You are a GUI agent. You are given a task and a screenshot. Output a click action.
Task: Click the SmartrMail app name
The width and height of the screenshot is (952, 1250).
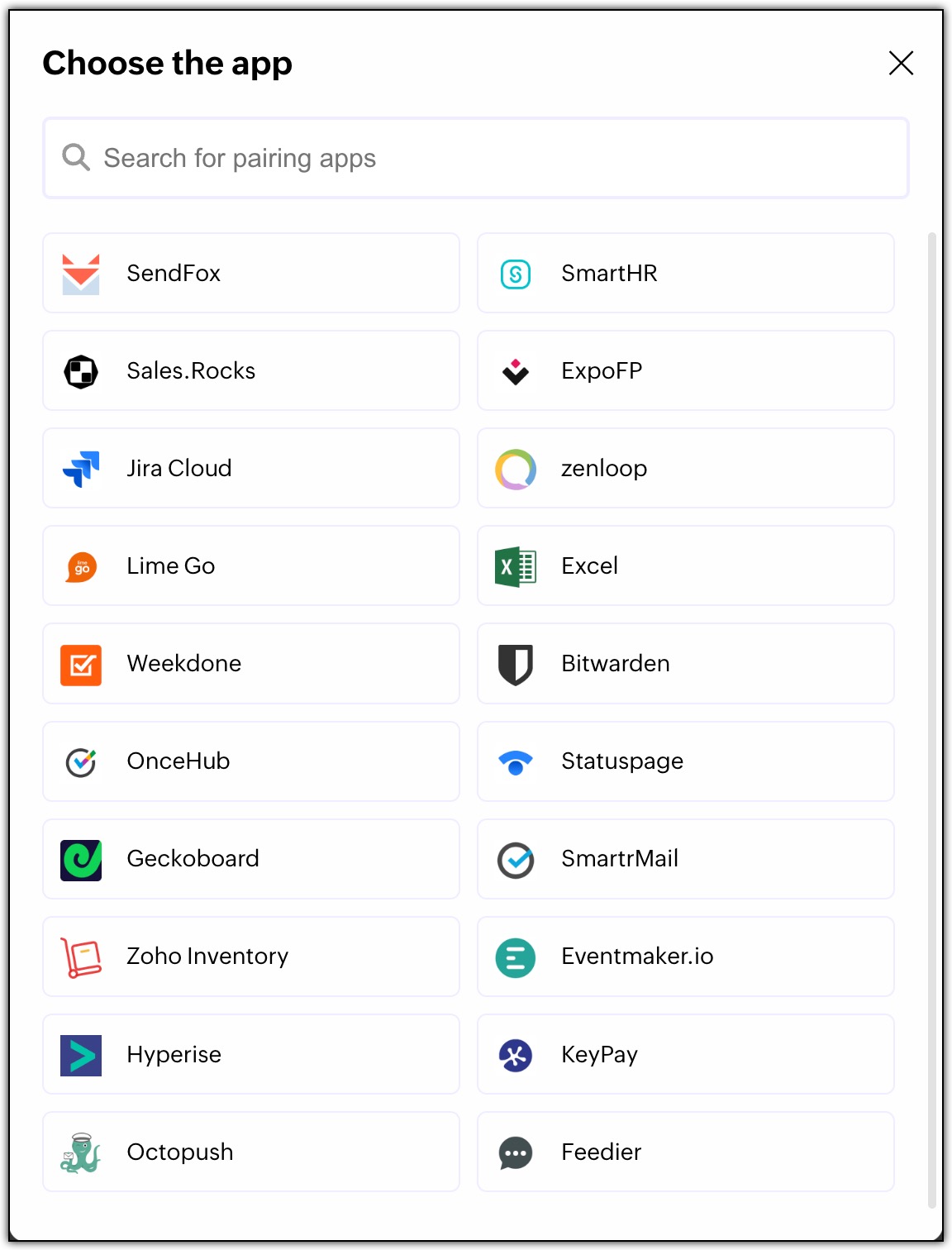[x=620, y=859]
